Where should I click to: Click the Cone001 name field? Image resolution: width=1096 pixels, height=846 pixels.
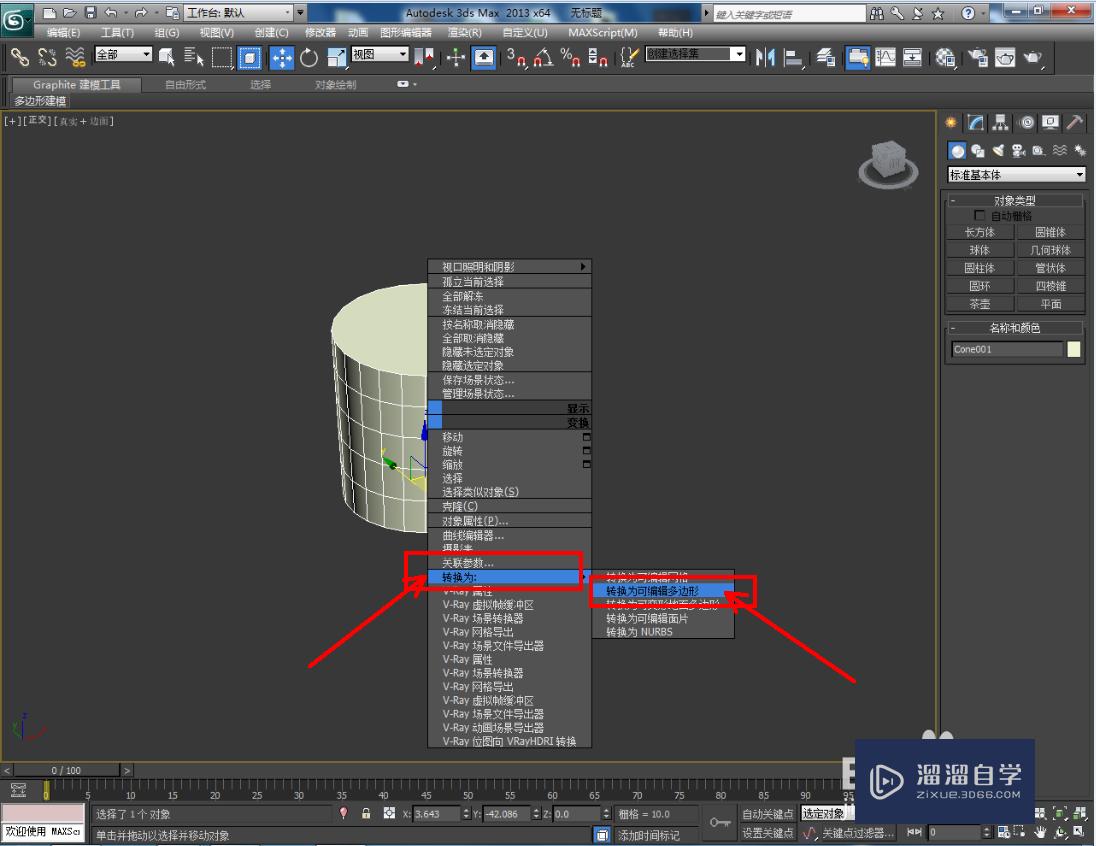pos(1007,350)
